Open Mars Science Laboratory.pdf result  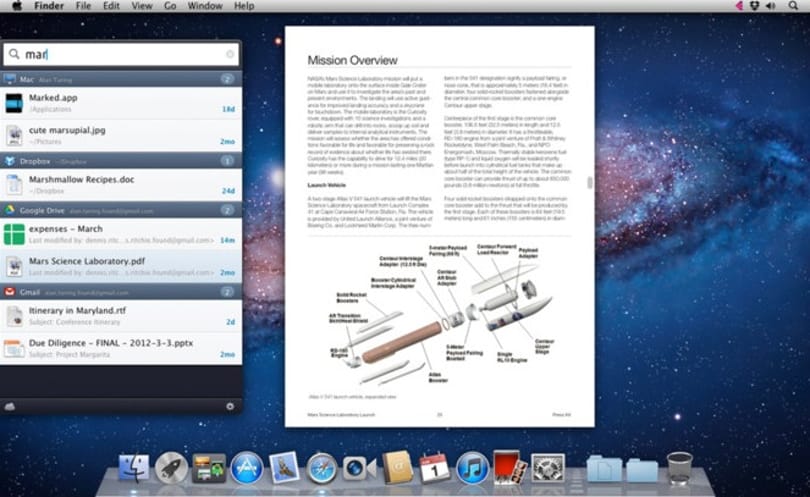[x=121, y=267]
